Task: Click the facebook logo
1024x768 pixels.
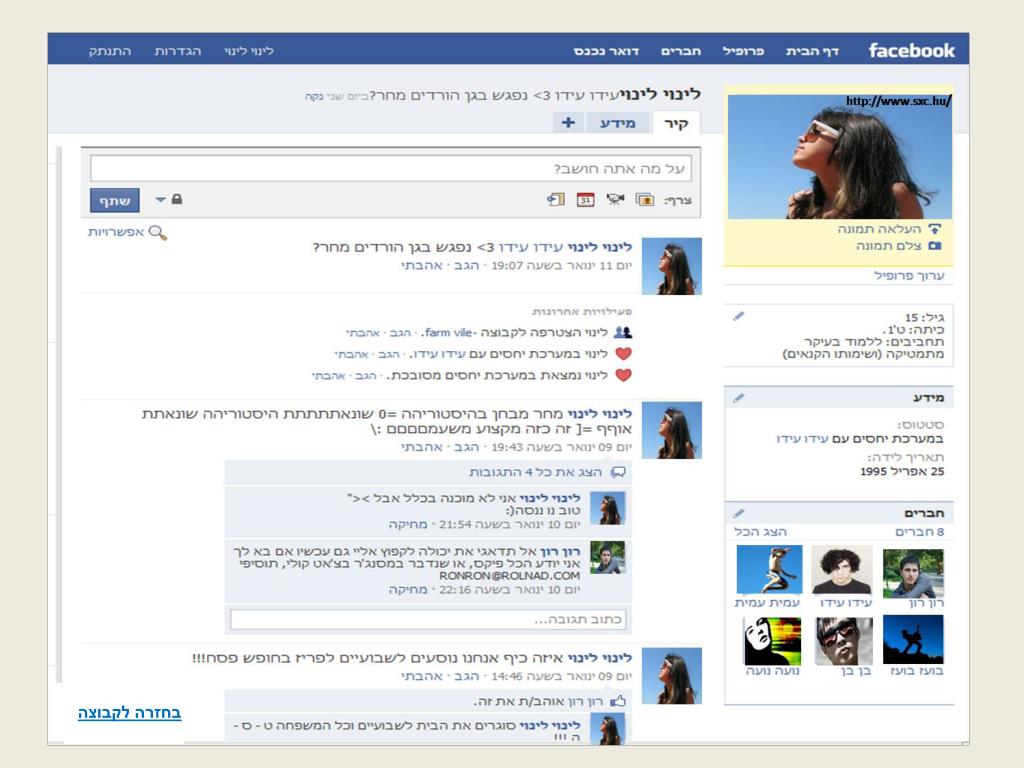Action: click(x=911, y=50)
